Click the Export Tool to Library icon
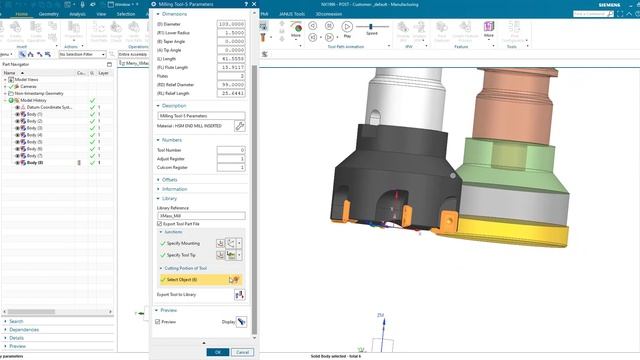 tap(240, 295)
